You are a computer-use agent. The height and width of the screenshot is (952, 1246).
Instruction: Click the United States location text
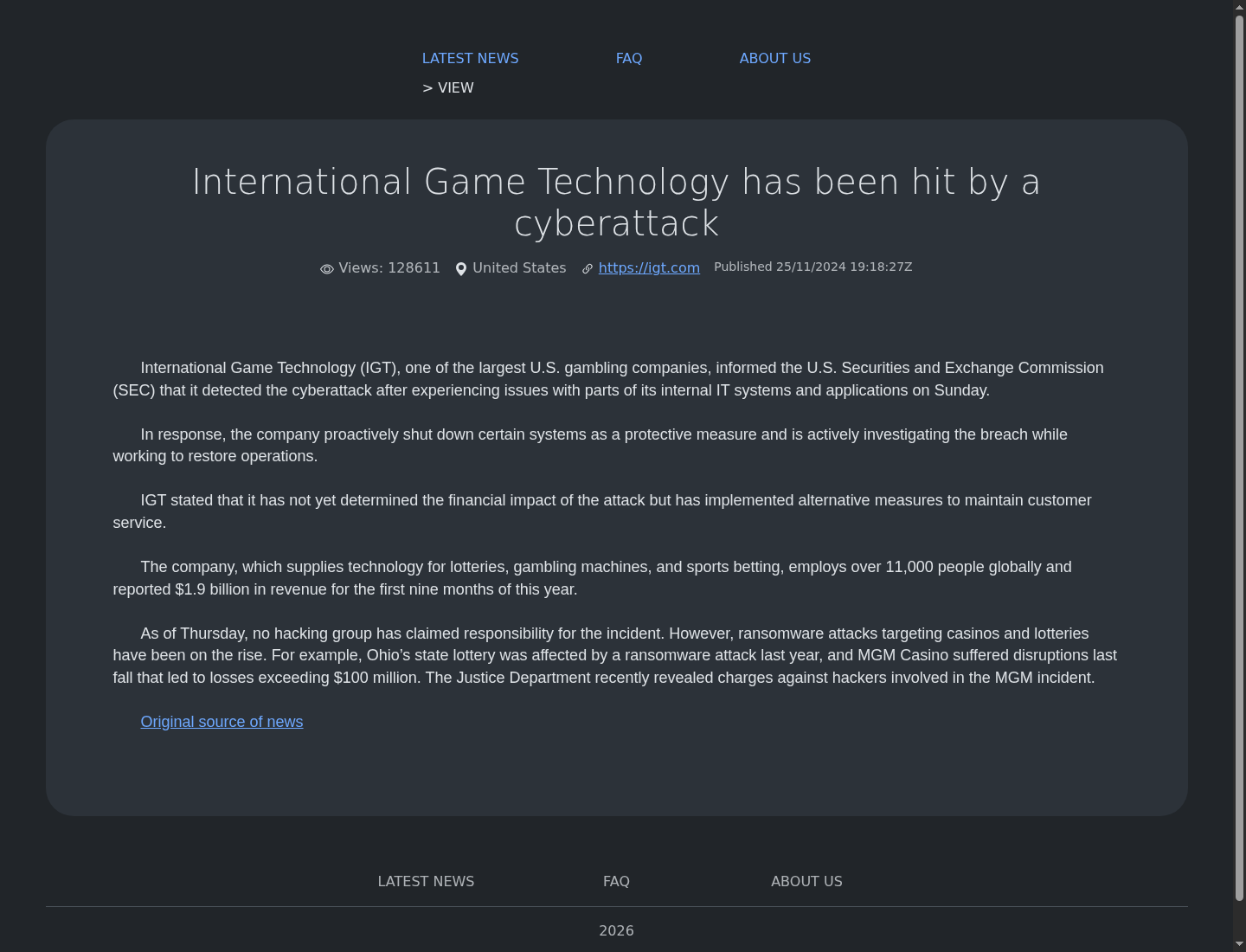click(x=519, y=268)
